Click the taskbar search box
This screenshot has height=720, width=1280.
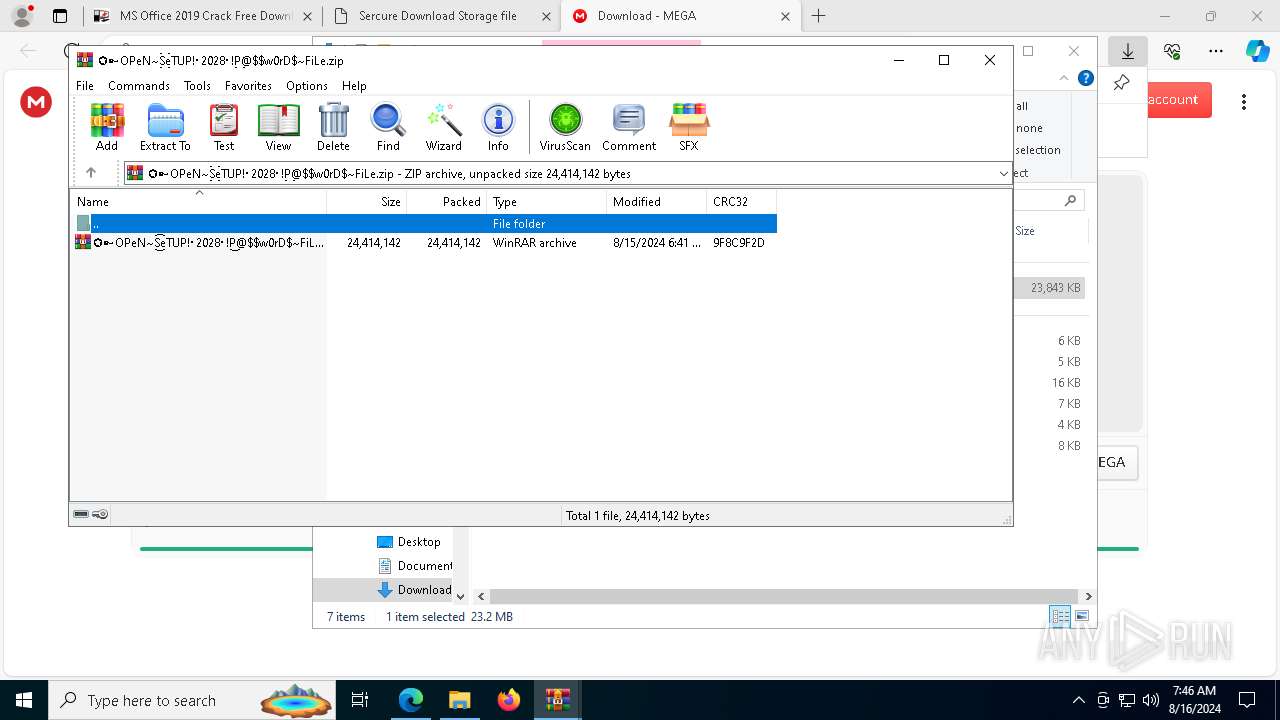pos(194,700)
